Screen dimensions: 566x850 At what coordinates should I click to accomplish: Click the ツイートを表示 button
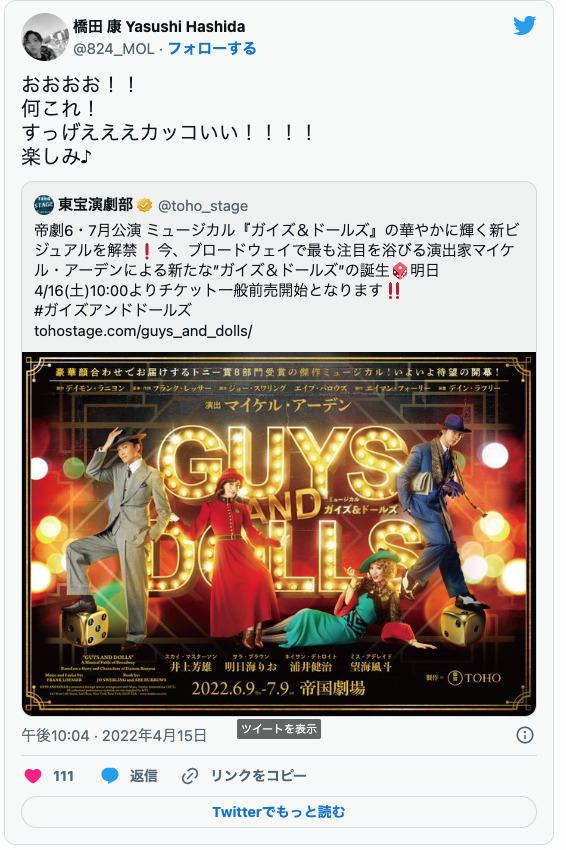(279, 729)
